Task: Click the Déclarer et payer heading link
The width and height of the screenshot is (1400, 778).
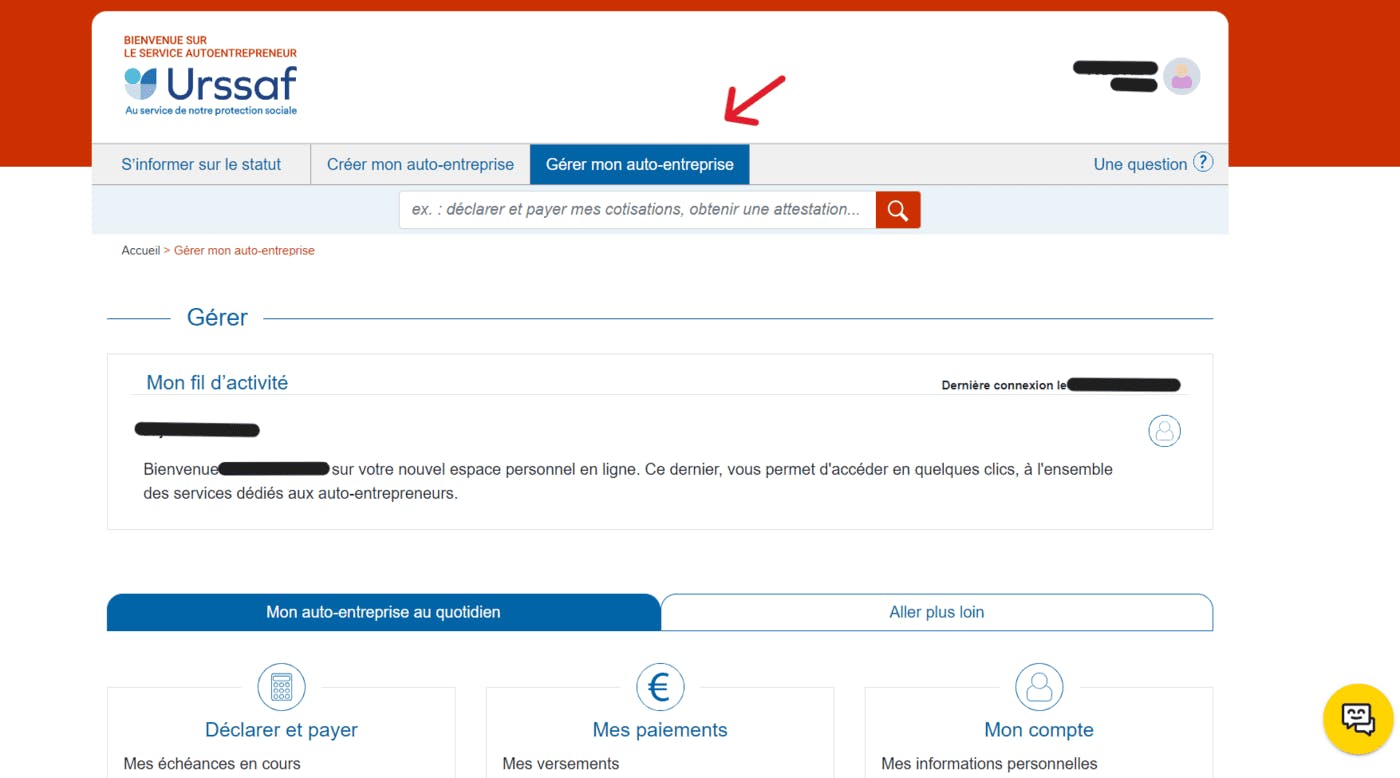Action: (281, 729)
